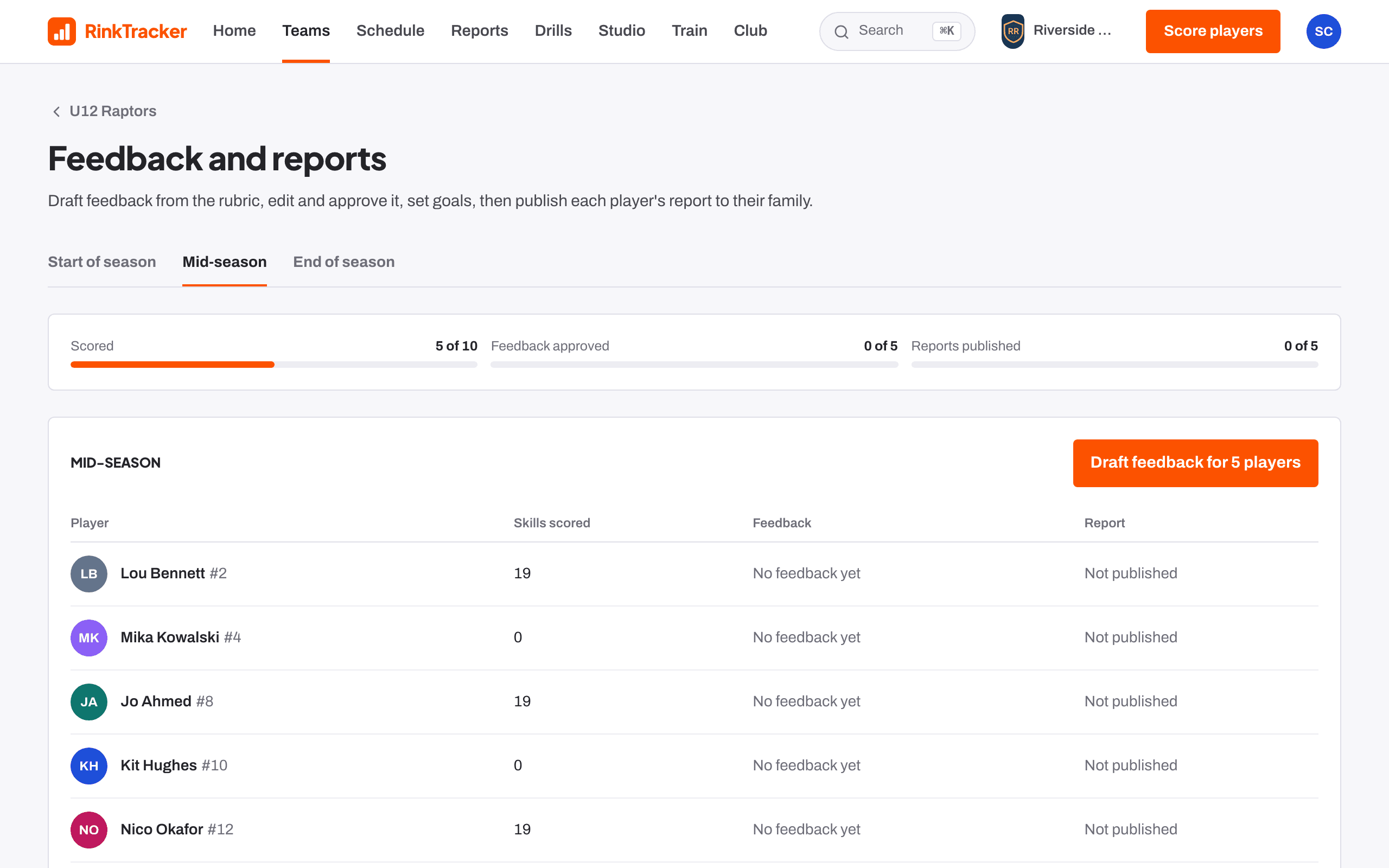The image size is (1389, 868).
Task: Click Jo Ahmed's JA avatar
Action: click(x=89, y=701)
